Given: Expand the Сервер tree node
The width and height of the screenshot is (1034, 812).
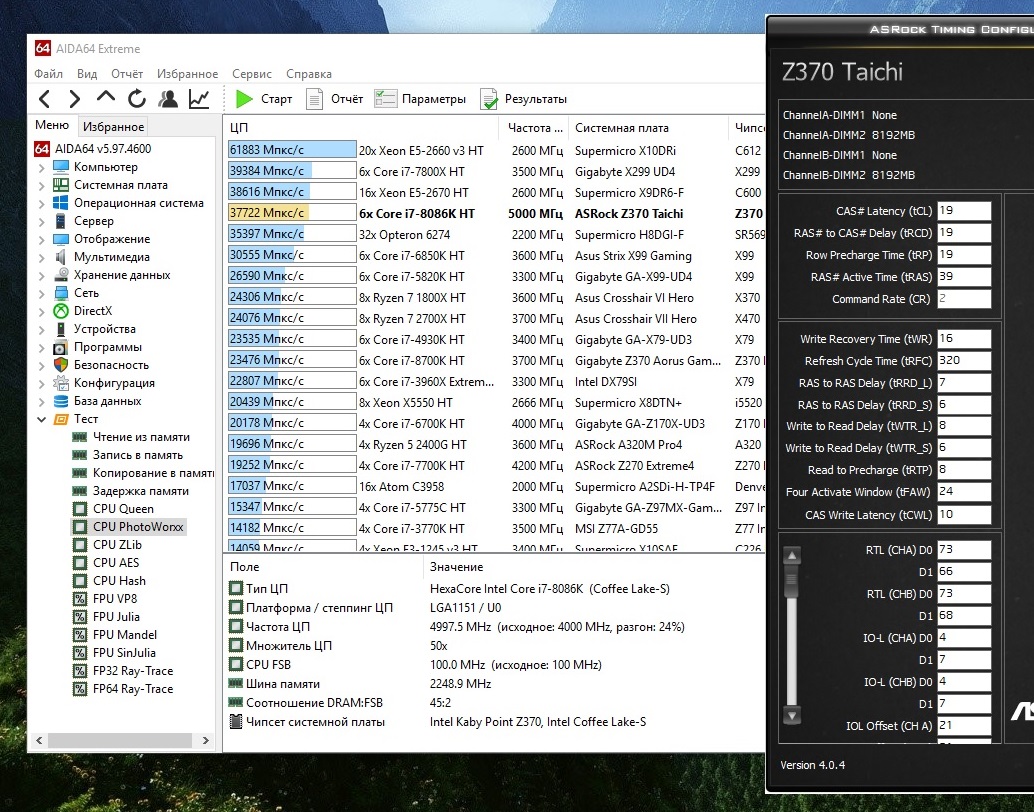Looking at the screenshot, I should (42, 222).
